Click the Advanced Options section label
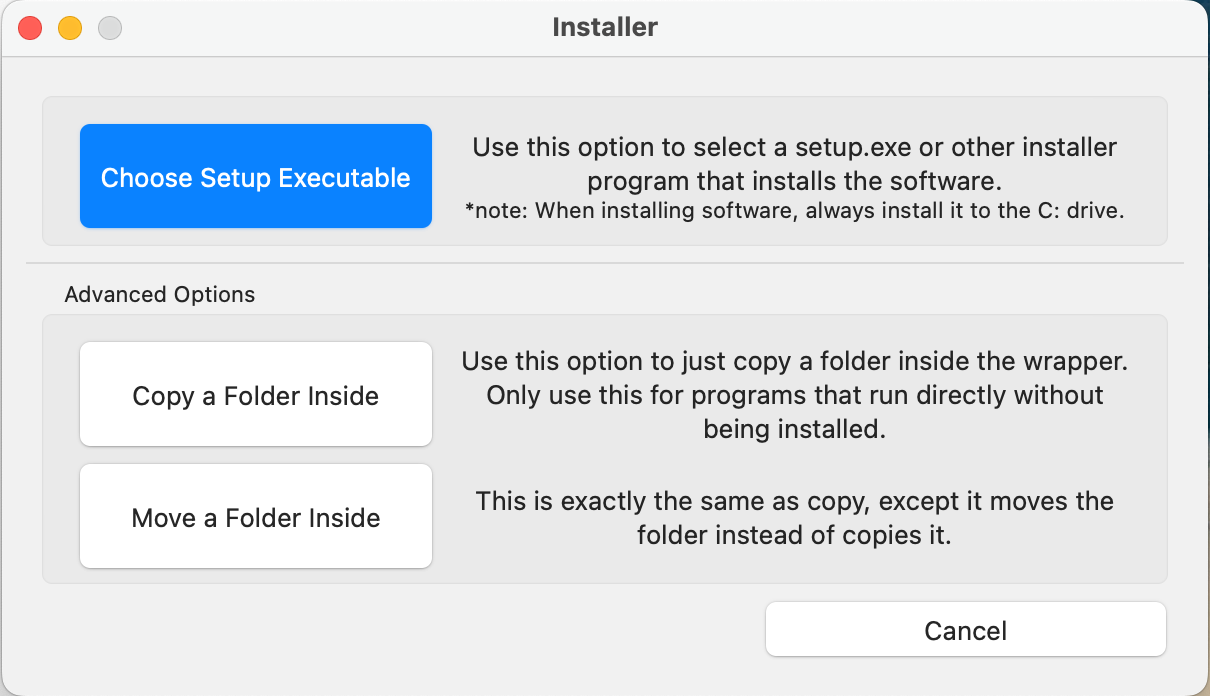 159,295
